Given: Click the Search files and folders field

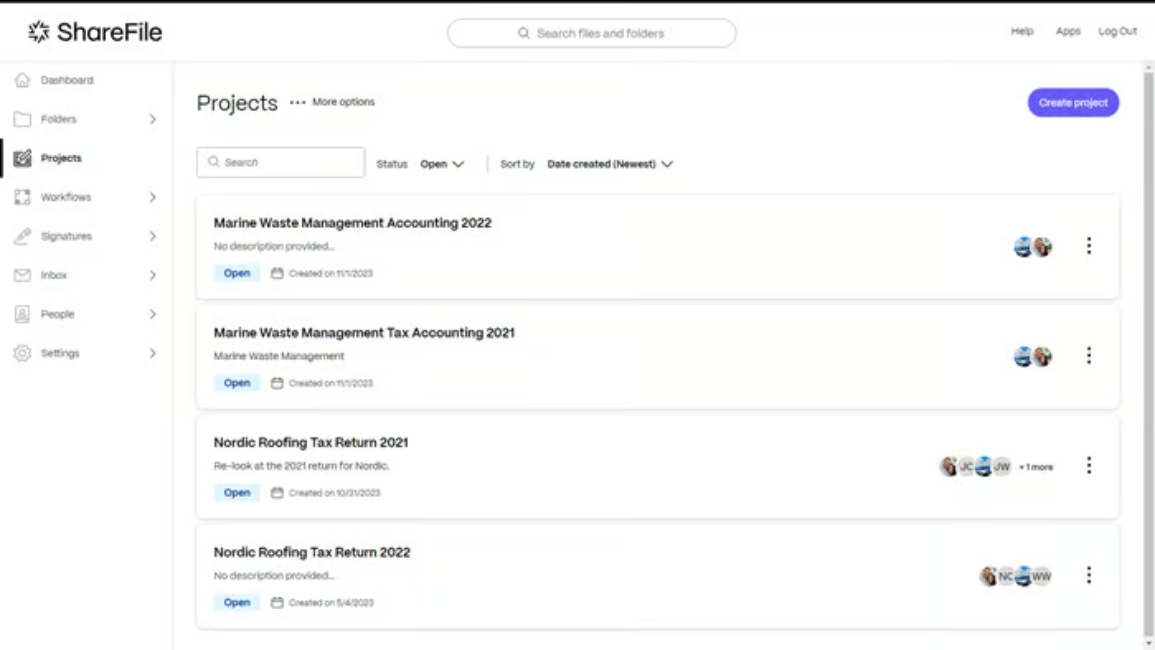Looking at the screenshot, I should (591, 33).
